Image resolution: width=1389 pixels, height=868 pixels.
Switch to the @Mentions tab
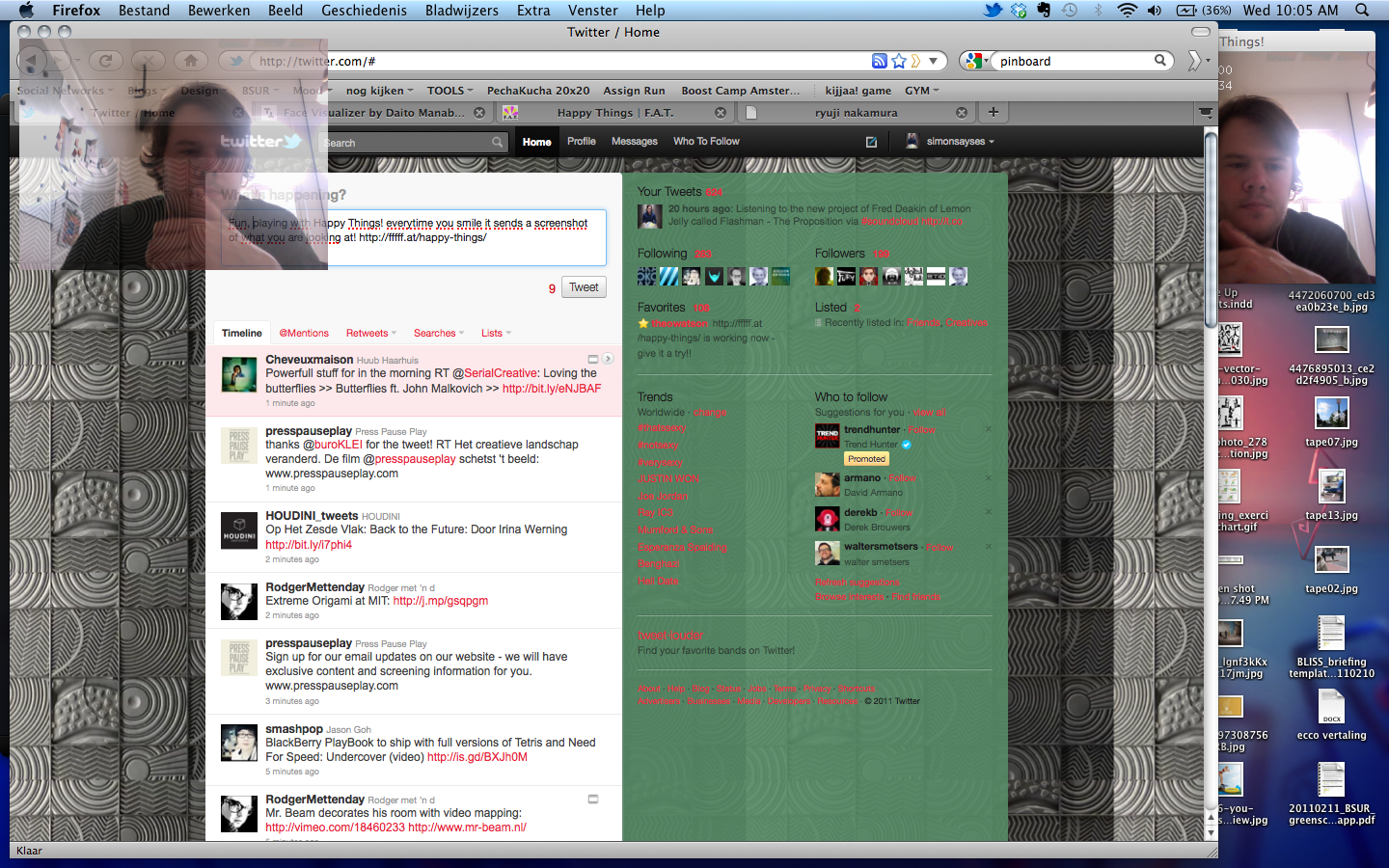[x=304, y=333]
